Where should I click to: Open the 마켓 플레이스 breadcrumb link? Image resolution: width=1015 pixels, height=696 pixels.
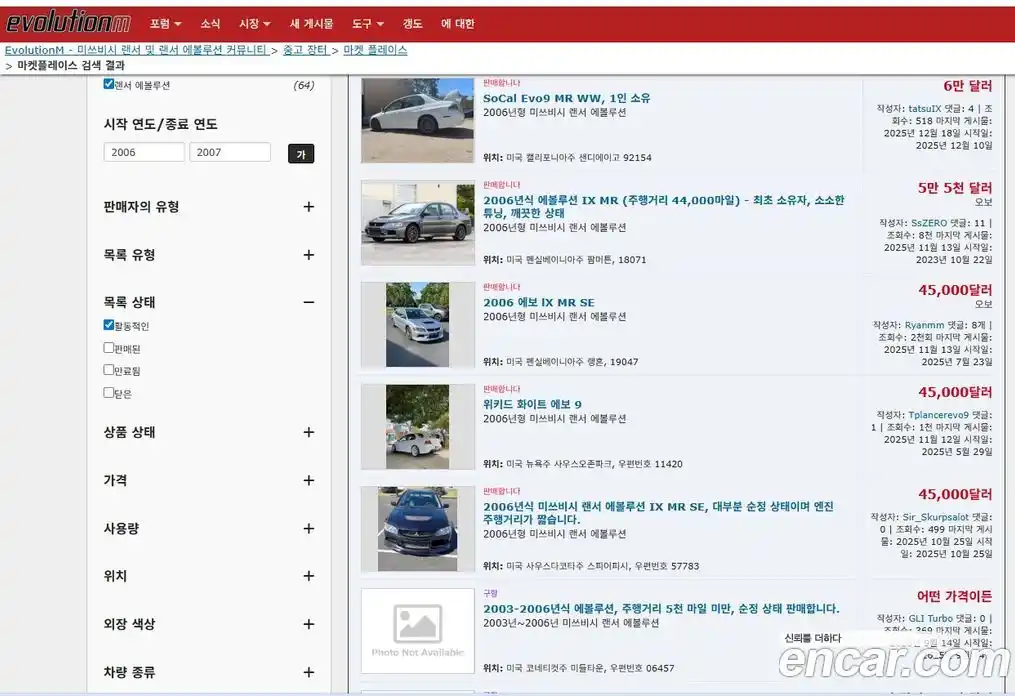click(375, 50)
